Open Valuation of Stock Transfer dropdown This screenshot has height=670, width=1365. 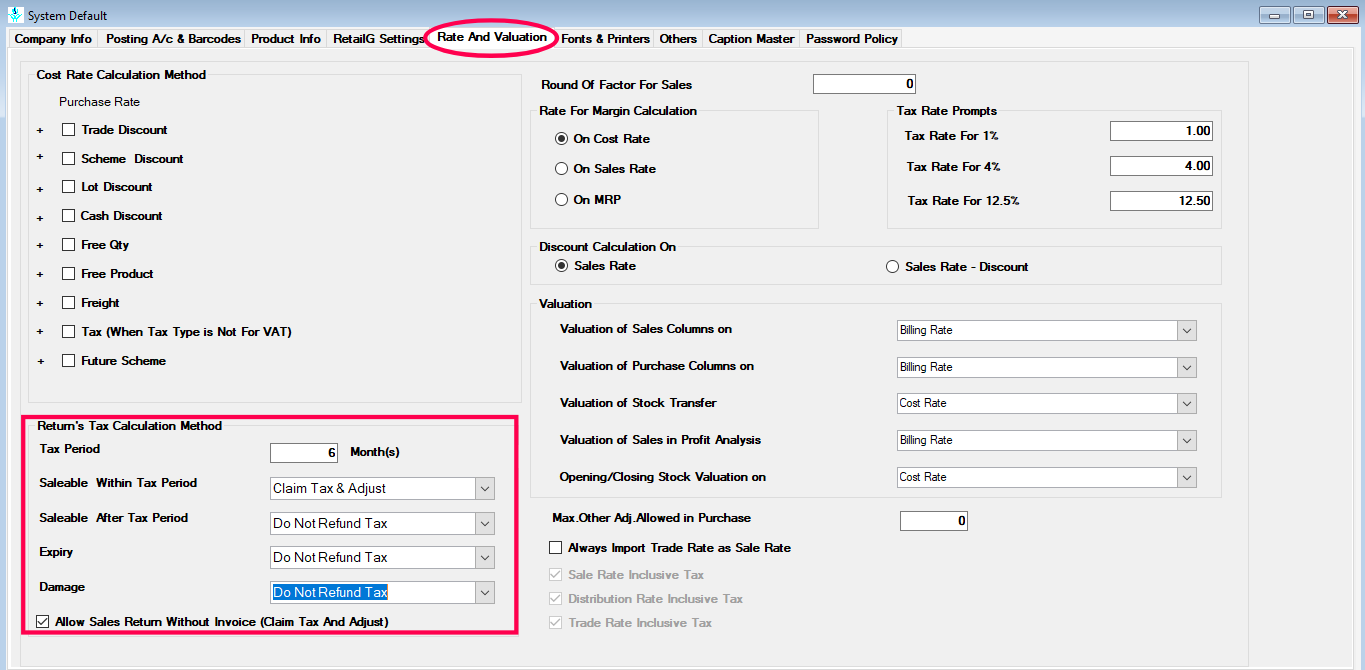[1186, 404]
